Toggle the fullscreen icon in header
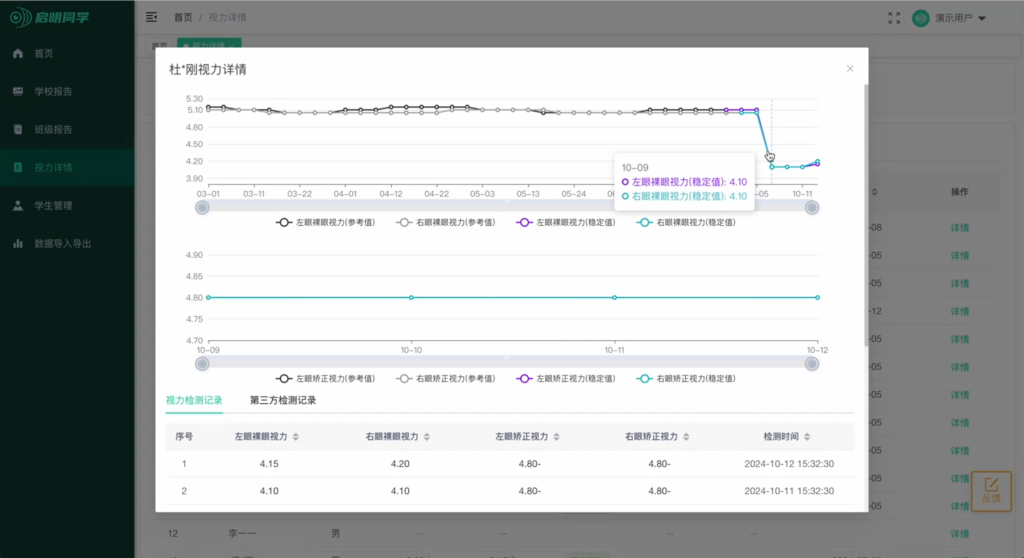This screenshot has height=558, width=1024. (894, 17)
